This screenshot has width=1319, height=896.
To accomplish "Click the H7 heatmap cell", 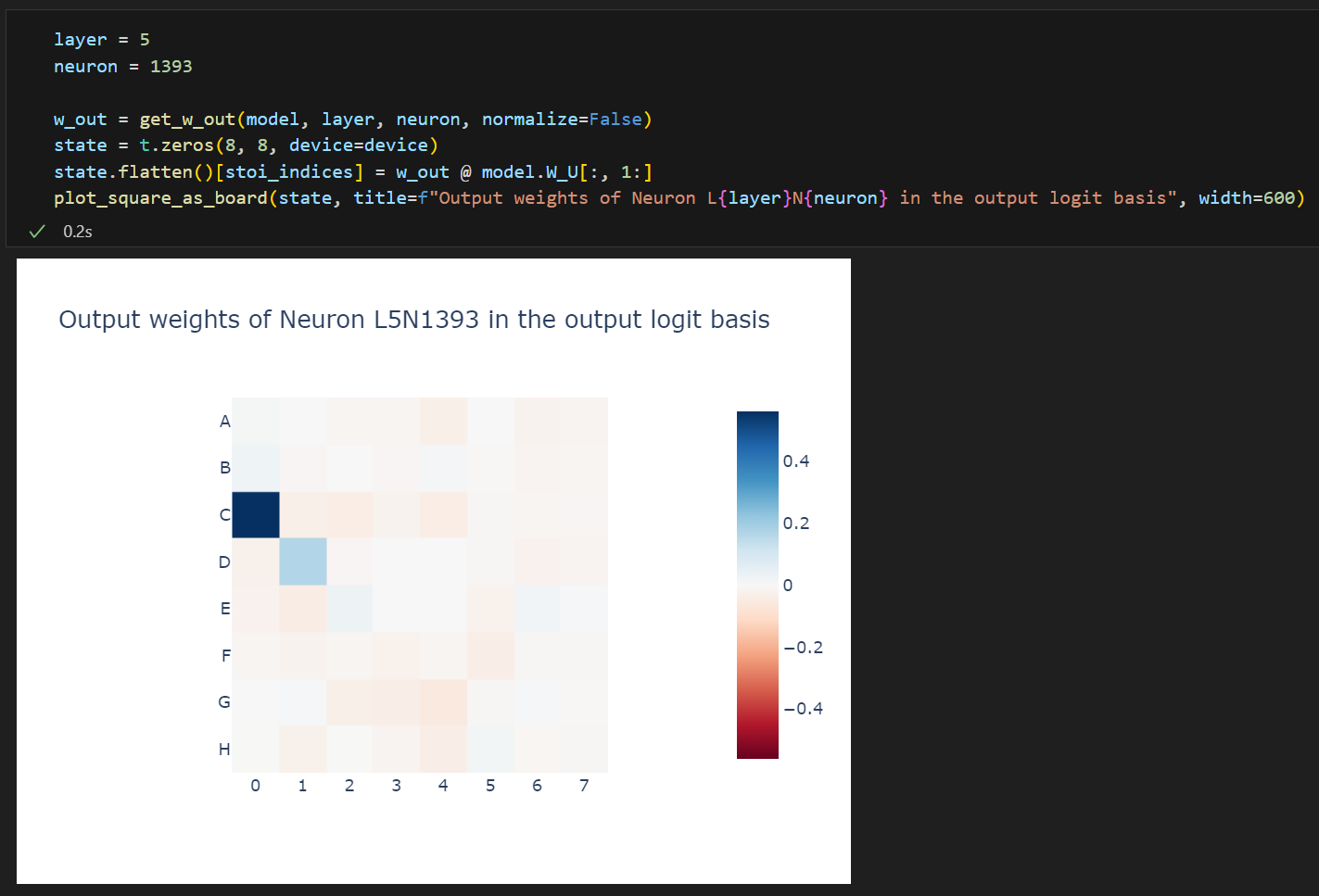I will point(584,750).
